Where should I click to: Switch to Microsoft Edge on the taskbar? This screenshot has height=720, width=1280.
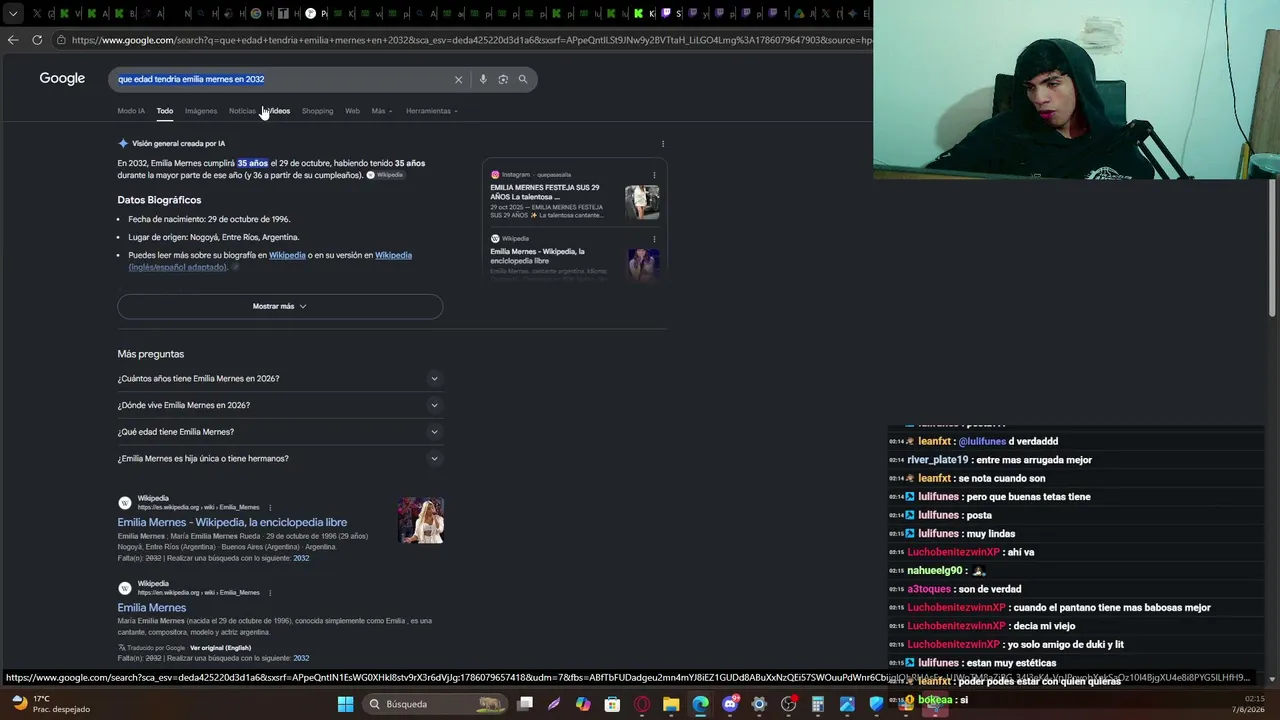pos(700,704)
